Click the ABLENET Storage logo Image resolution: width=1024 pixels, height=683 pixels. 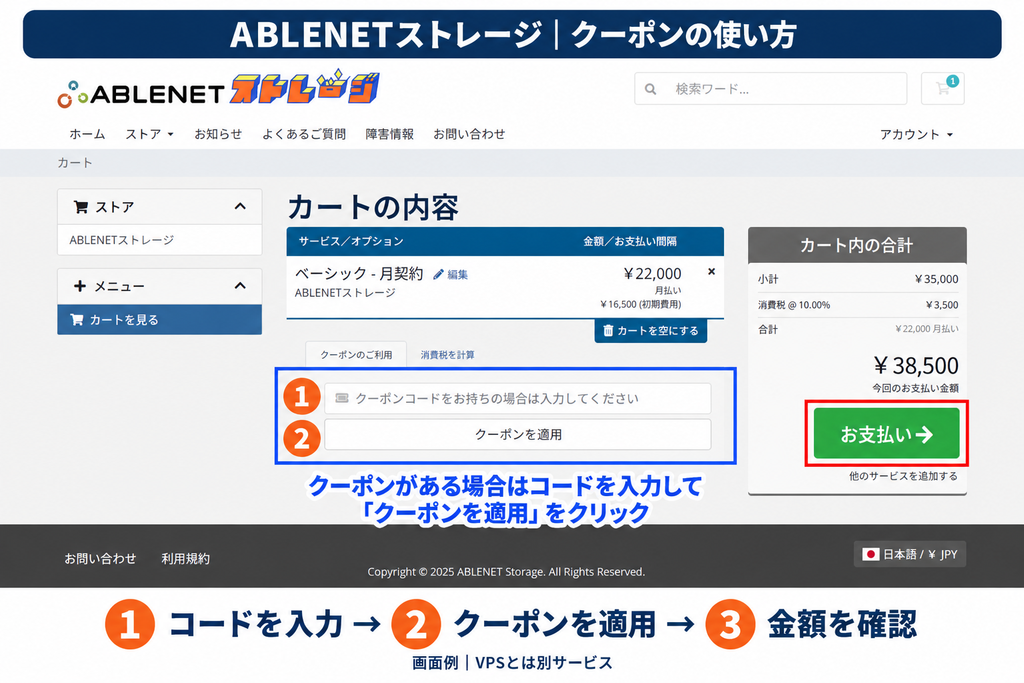(218, 90)
